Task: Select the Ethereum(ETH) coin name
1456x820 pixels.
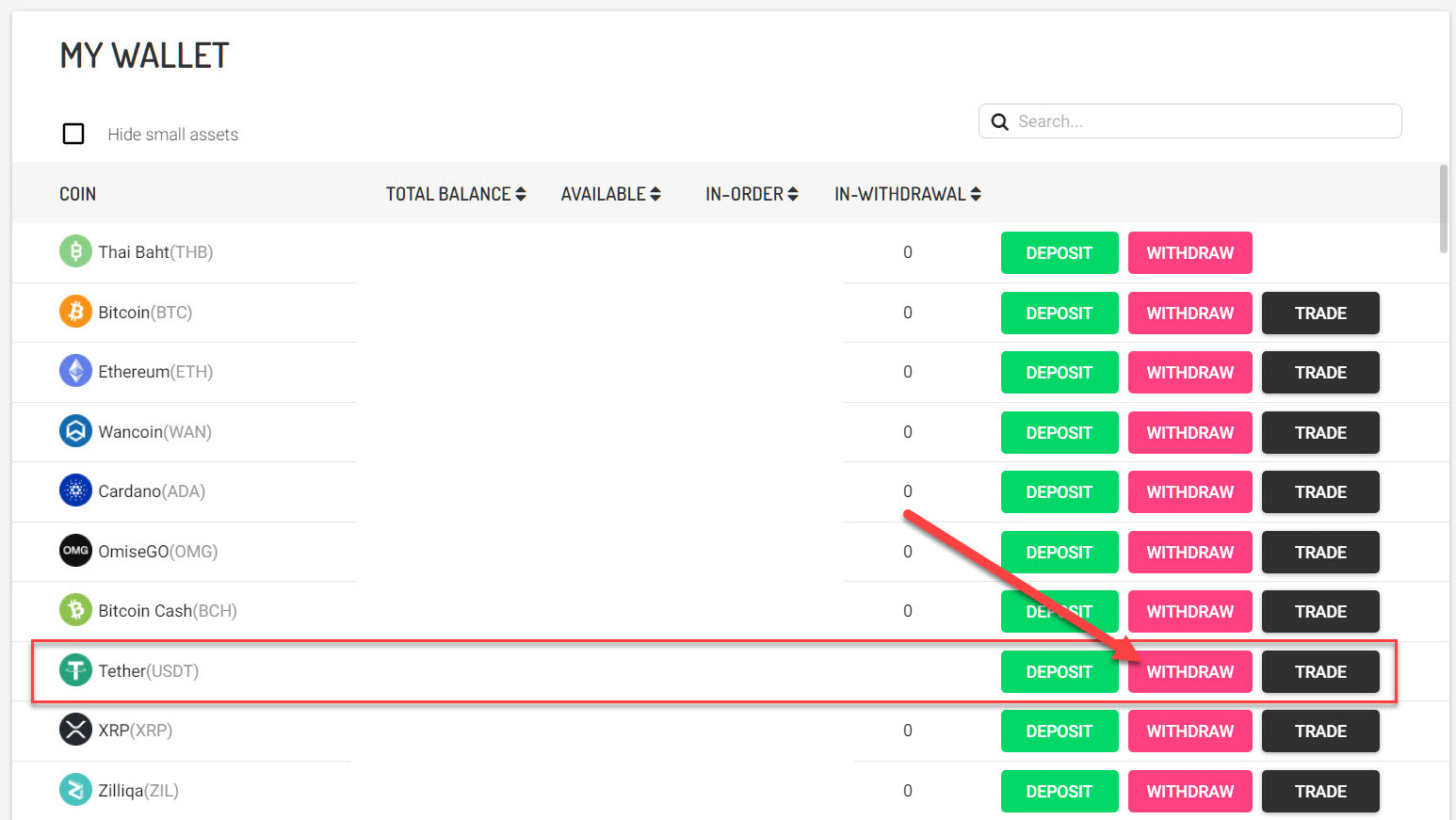Action: coord(155,371)
